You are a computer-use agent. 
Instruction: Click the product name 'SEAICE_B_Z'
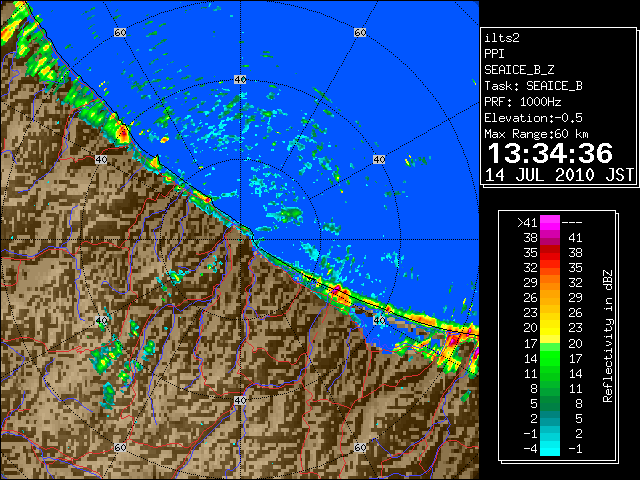point(519,70)
